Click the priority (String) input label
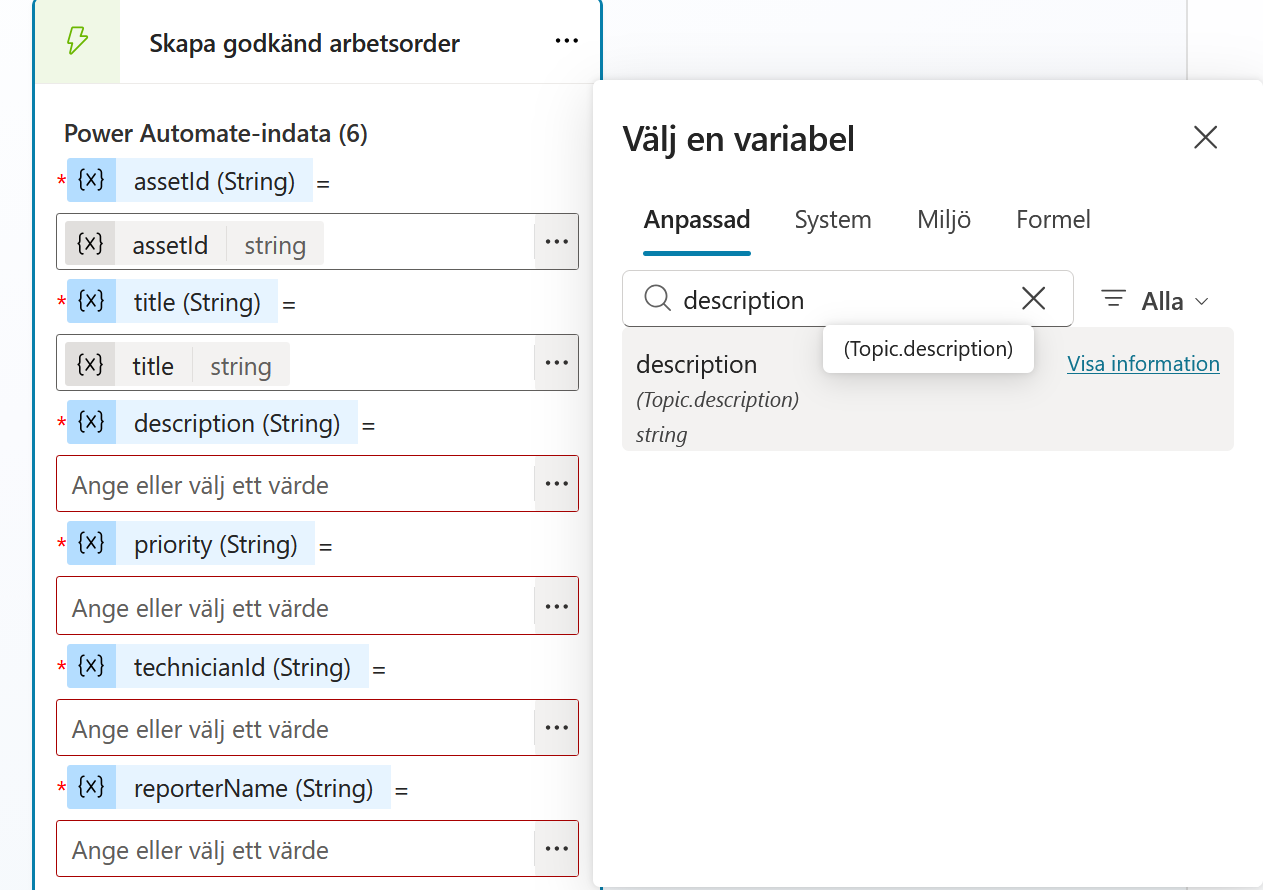The width and height of the screenshot is (1263, 890). [216, 544]
